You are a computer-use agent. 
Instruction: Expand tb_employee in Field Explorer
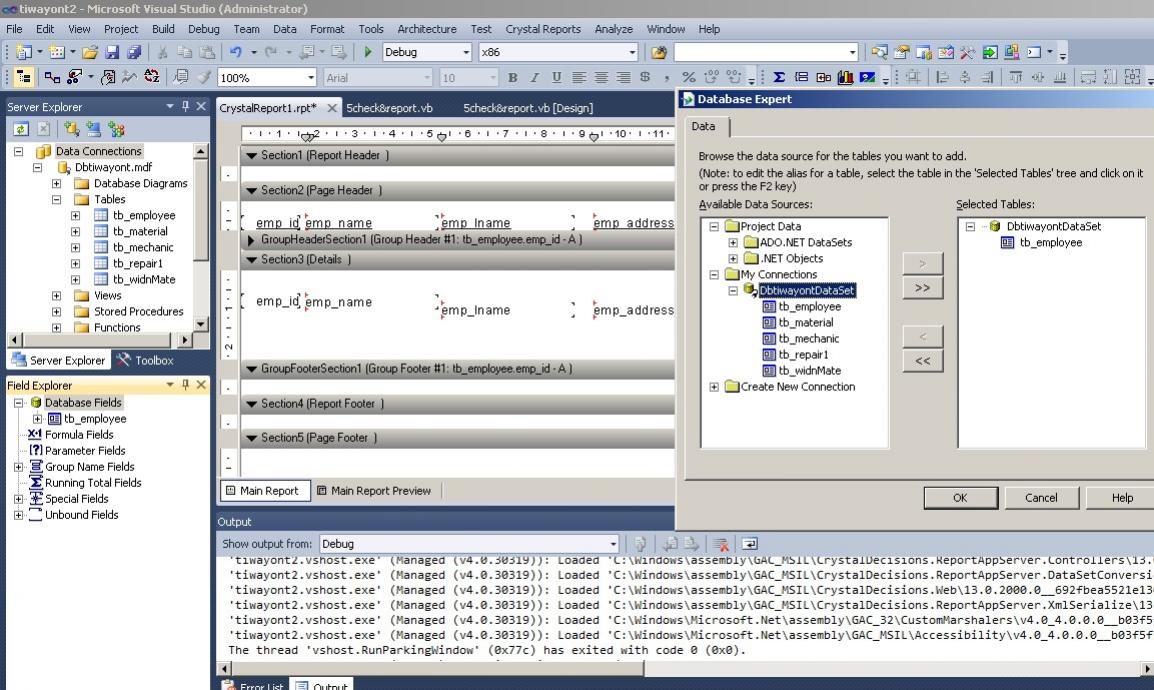coord(37,419)
